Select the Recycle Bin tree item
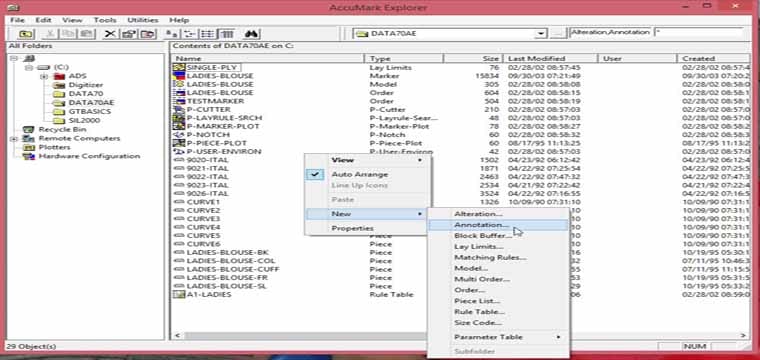The image size is (760, 360). pos(62,129)
